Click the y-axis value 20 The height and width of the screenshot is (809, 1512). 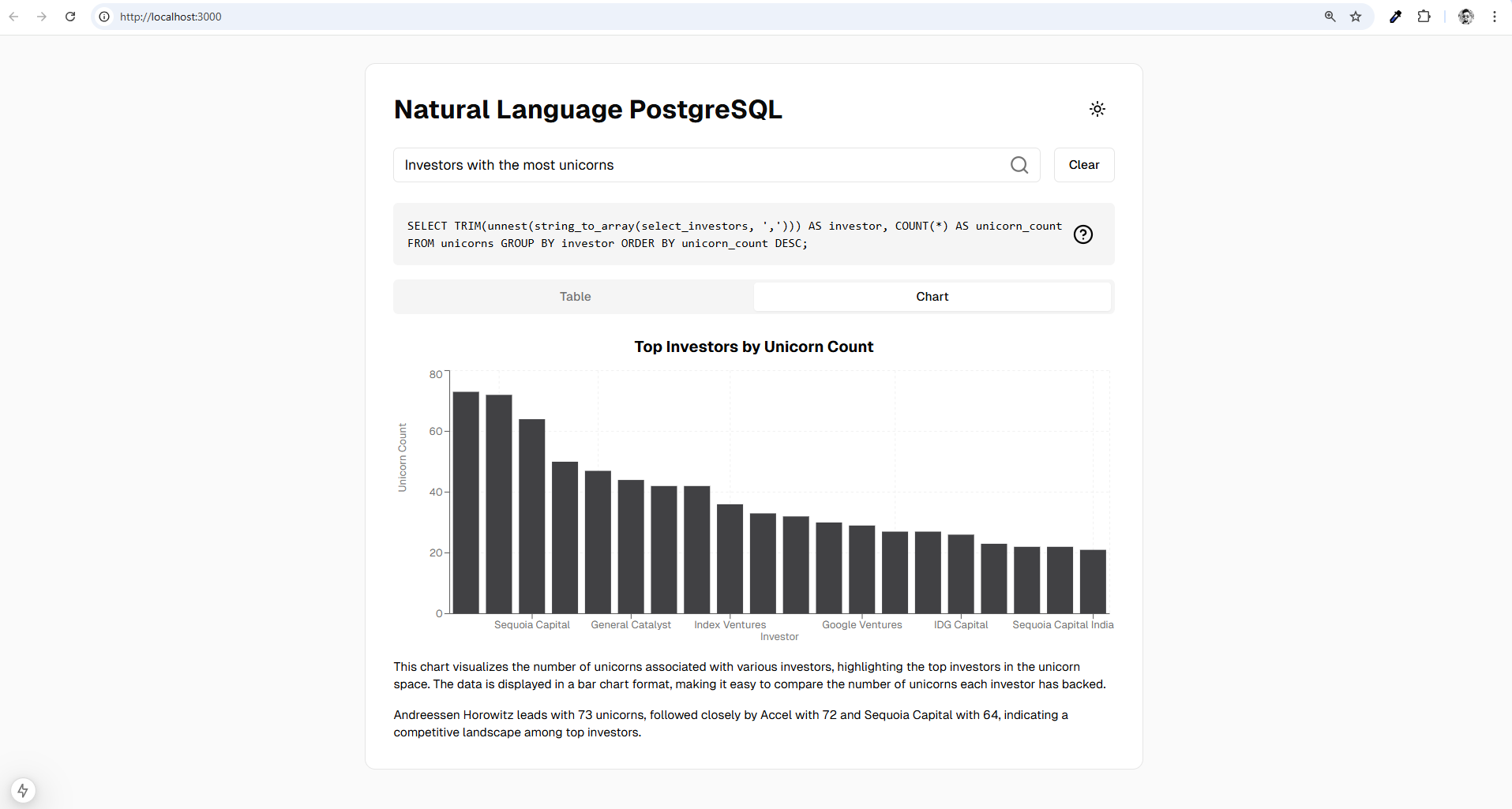[x=436, y=552]
